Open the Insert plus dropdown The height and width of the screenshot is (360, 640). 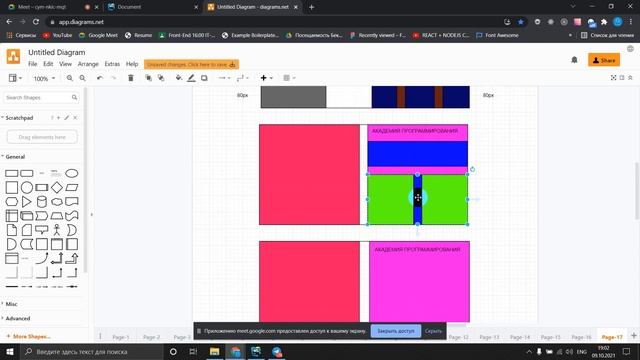tap(266, 78)
